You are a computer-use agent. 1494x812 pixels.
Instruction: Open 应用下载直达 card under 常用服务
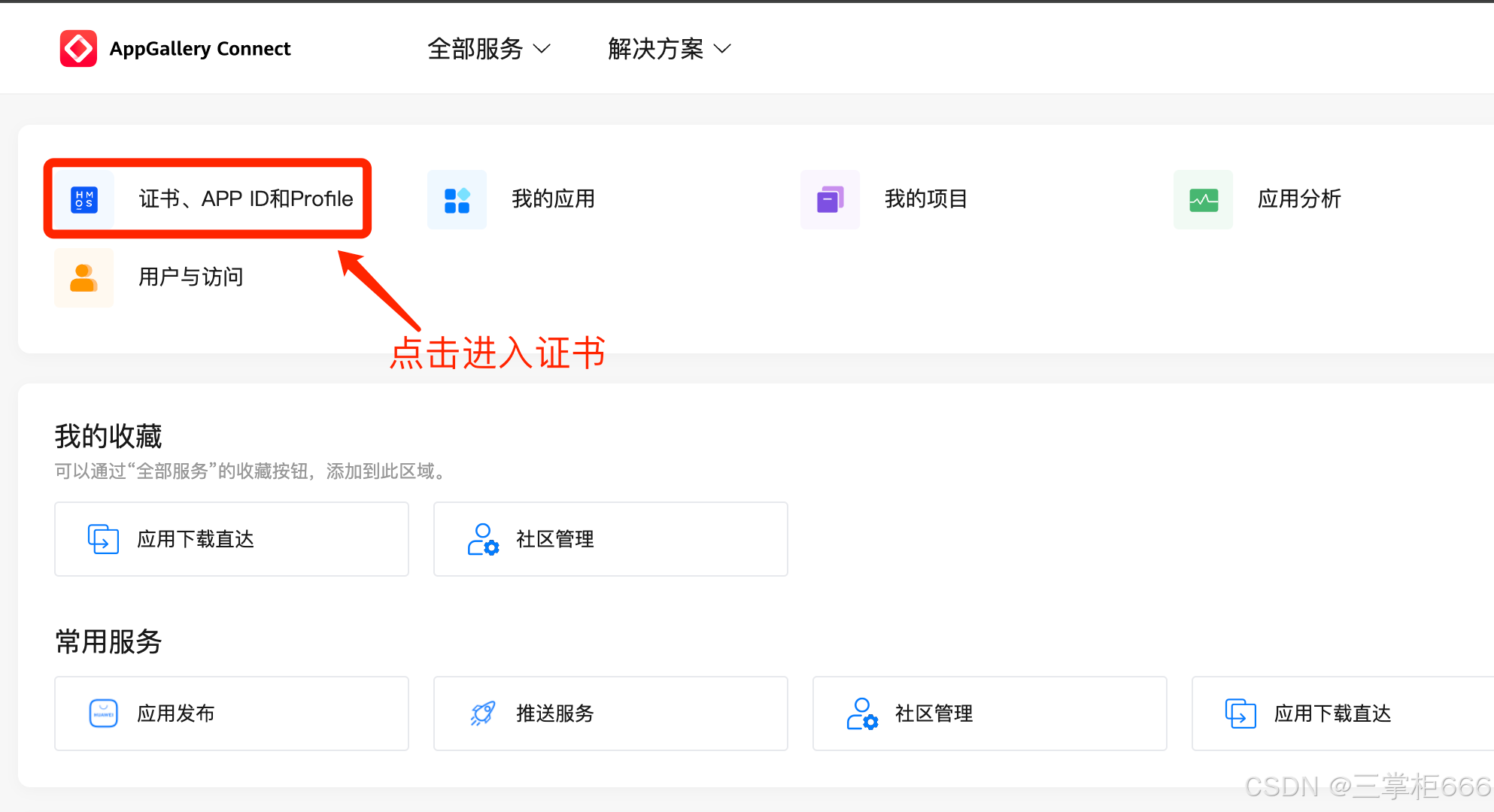[x=1343, y=714]
